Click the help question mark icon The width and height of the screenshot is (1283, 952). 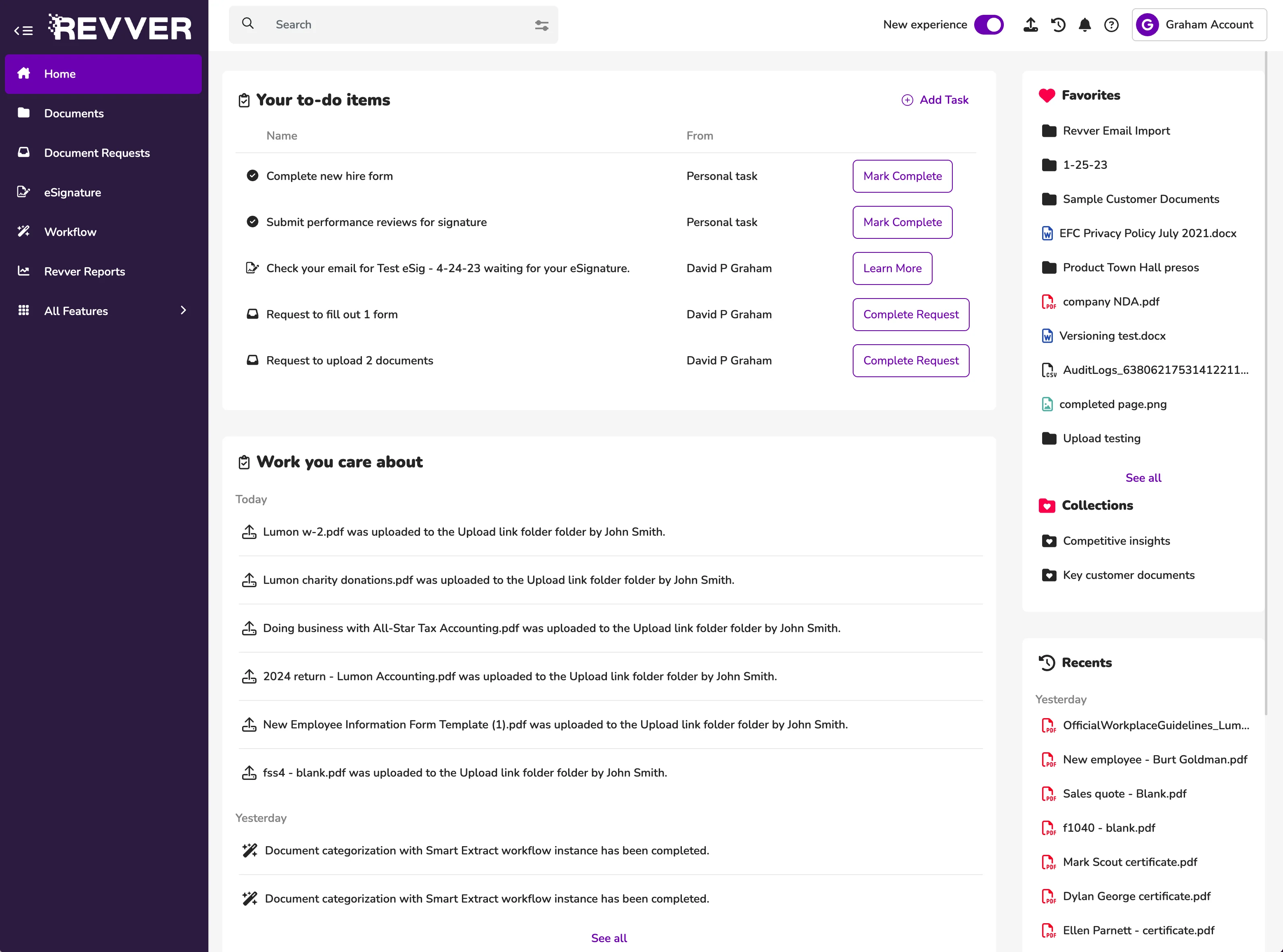coord(1111,25)
